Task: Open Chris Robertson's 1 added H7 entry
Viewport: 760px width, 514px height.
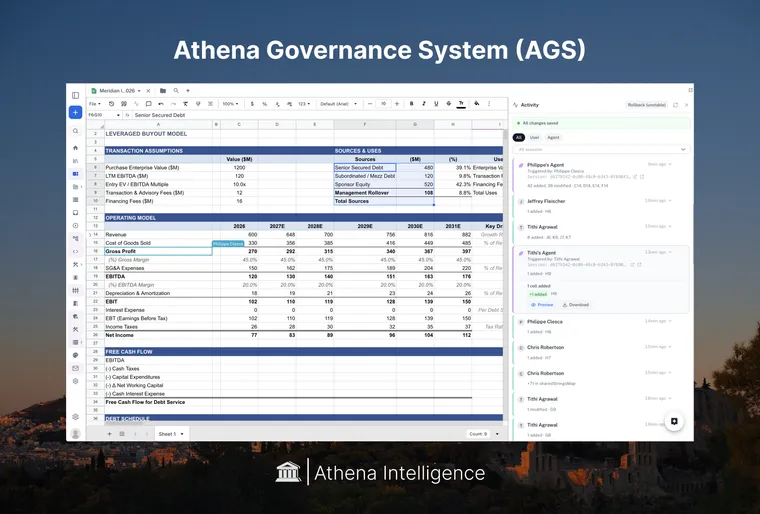Action: [601, 353]
